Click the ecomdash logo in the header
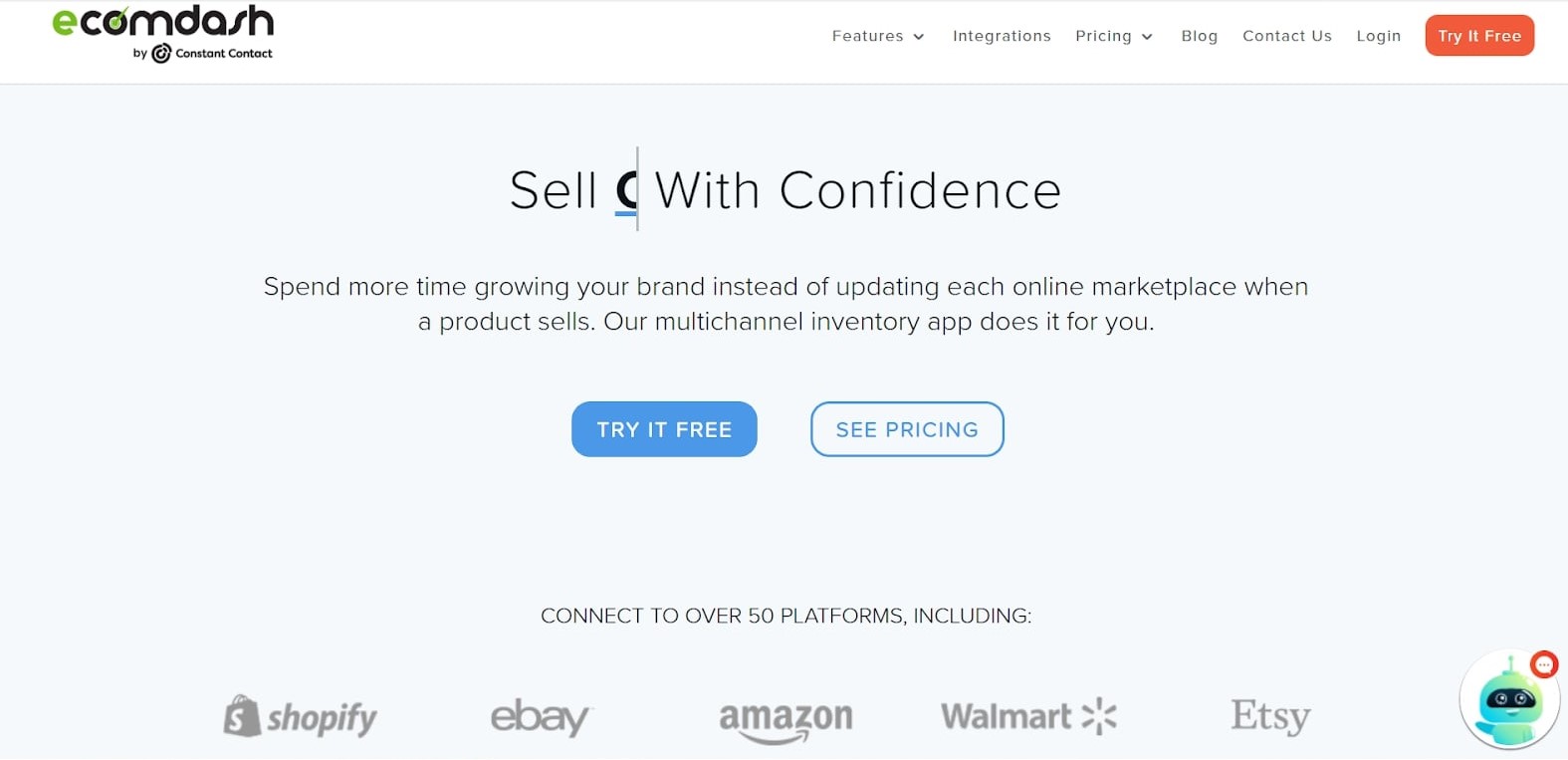The image size is (1568, 760). [x=162, y=23]
